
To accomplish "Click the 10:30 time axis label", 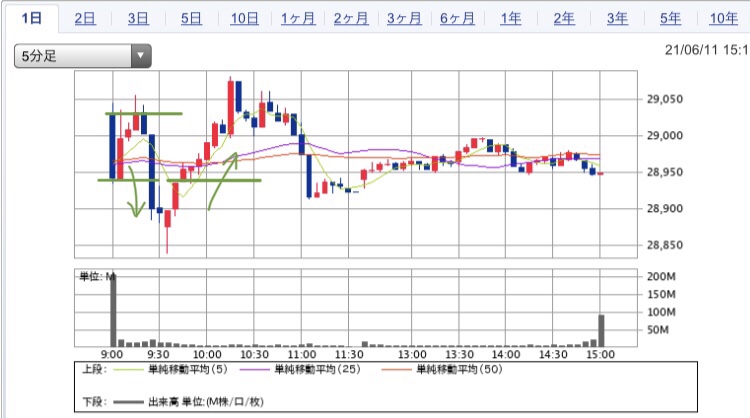I will [254, 354].
